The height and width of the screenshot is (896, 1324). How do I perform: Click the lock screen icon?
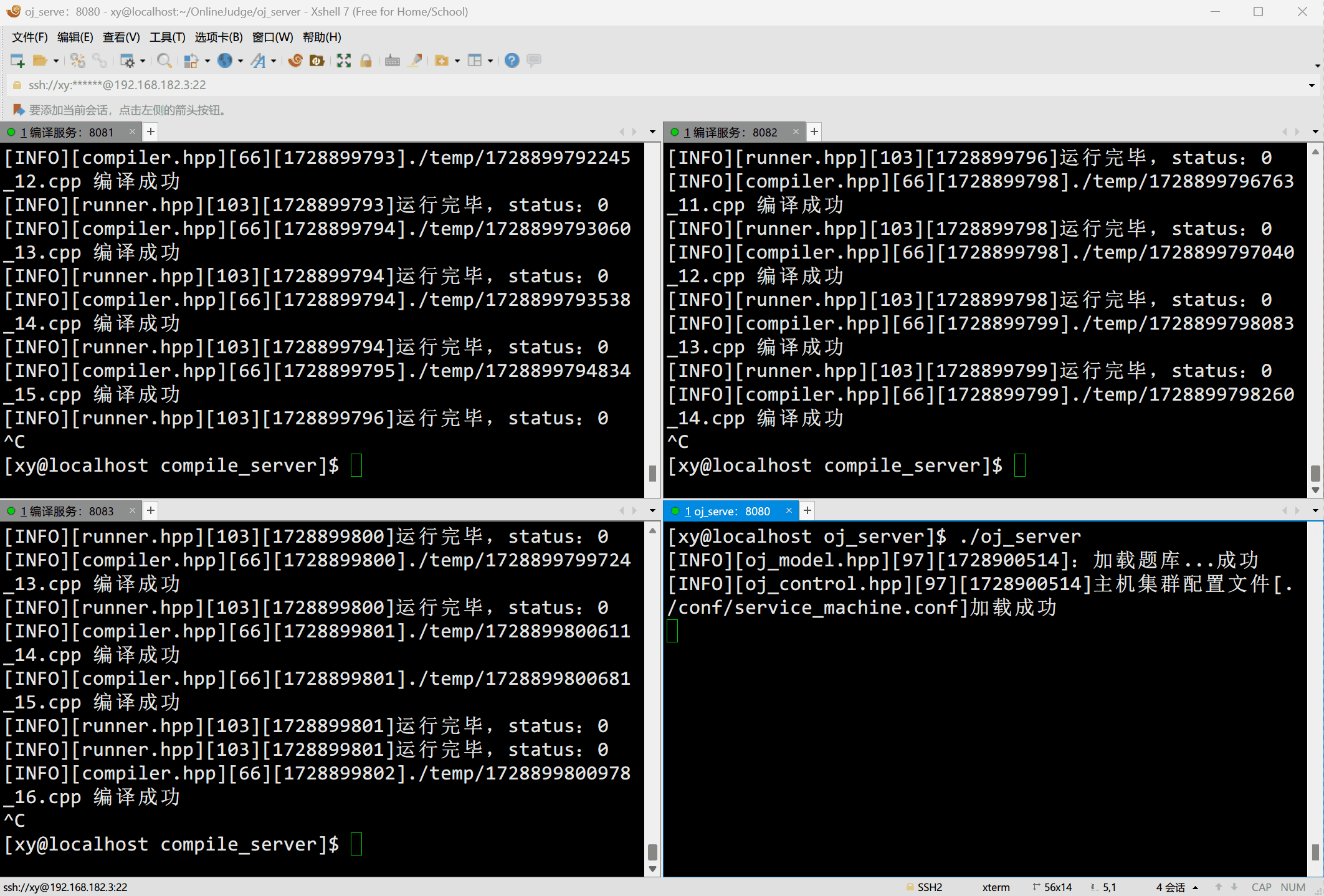(x=366, y=60)
